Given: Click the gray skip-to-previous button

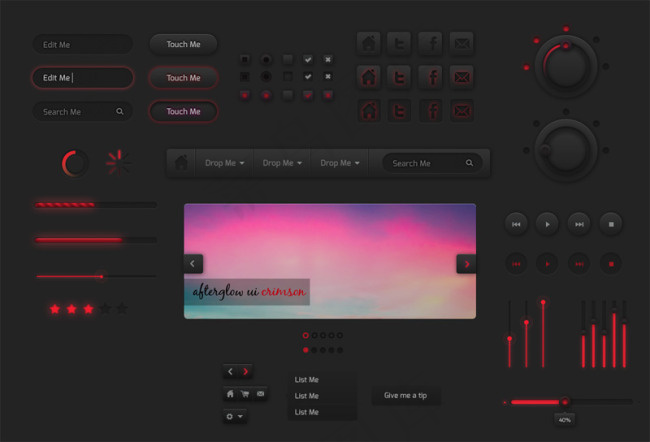Looking at the screenshot, I should (516, 224).
